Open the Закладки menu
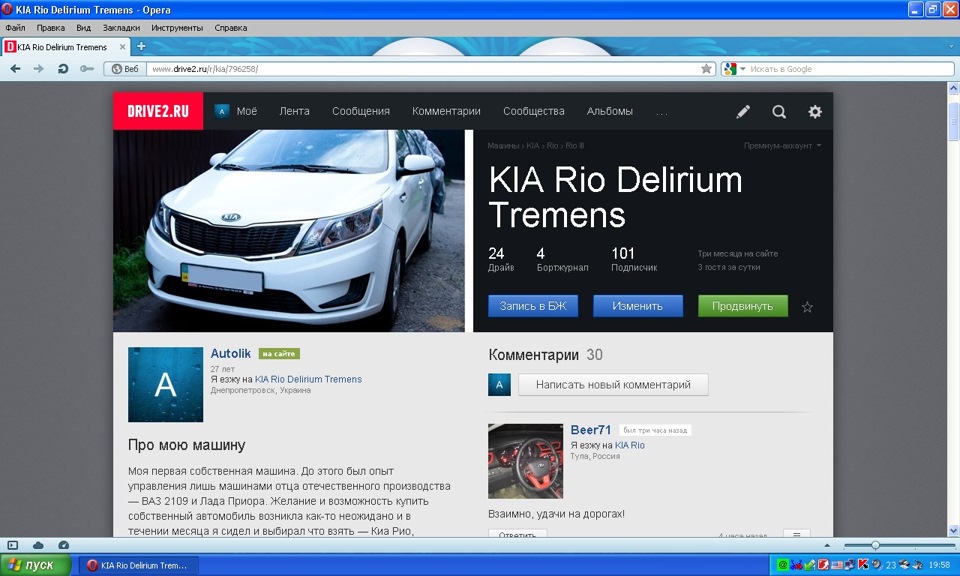Image resolution: width=960 pixels, height=576 pixels. [x=121, y=28]
